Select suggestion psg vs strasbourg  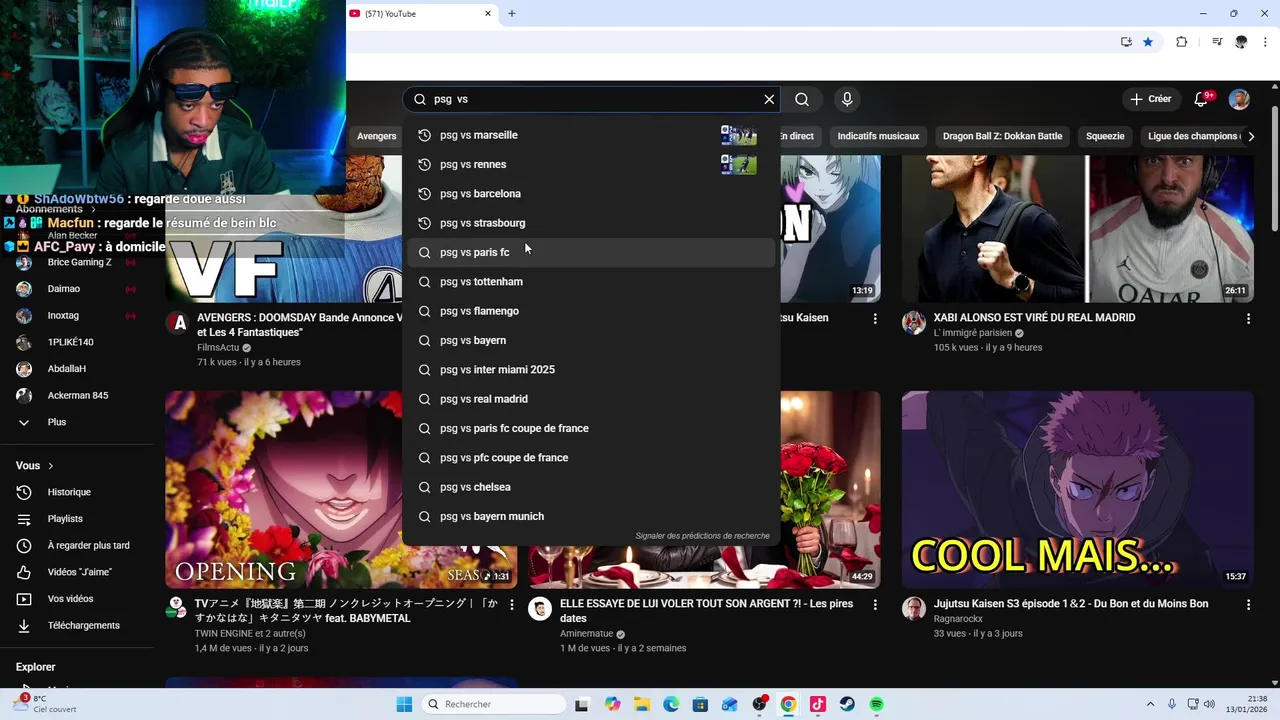(x=590, y=223)
